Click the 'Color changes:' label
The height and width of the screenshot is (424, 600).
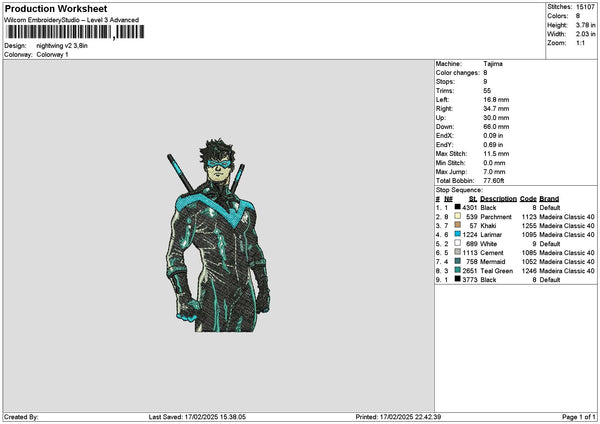458,73
